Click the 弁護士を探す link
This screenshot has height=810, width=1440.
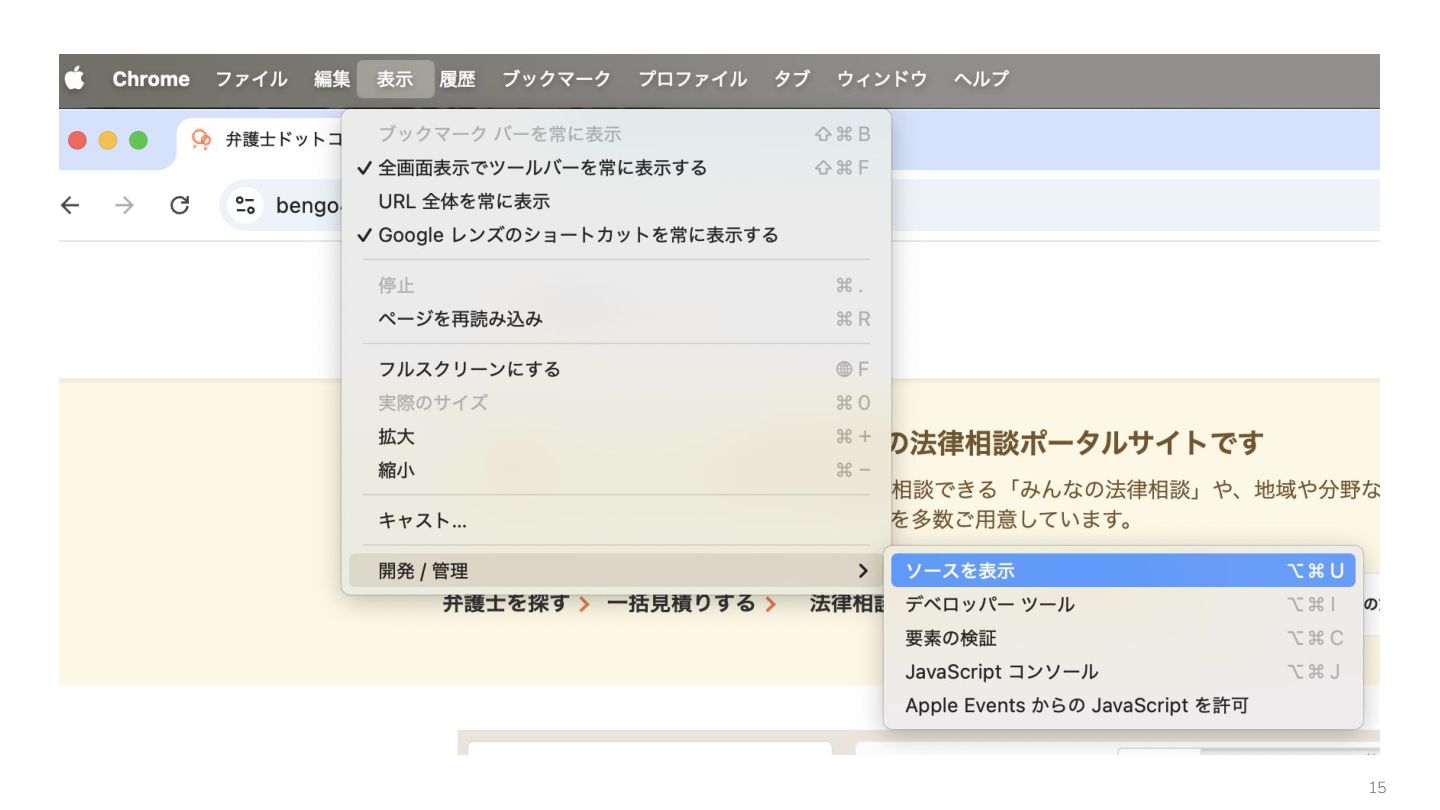(x=516, y=604)
